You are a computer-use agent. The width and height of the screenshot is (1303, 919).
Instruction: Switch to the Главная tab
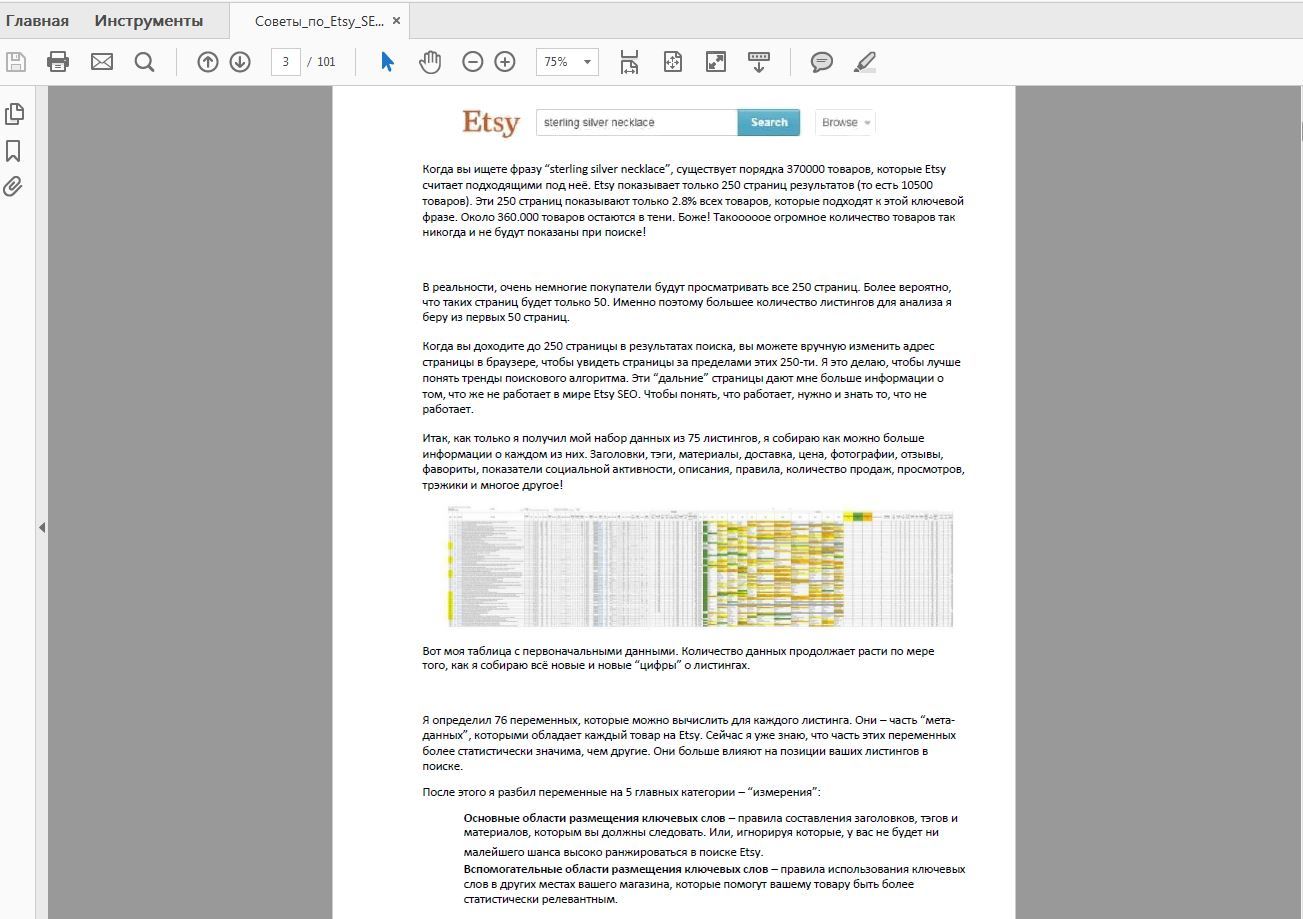pyautogui.click(x=37, y=21)
